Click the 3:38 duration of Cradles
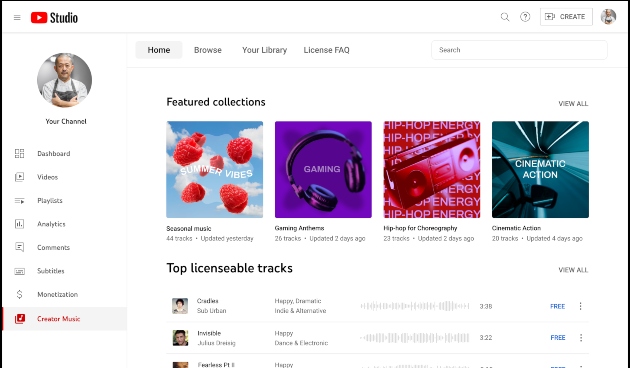The height and width of the screenshot is (368, 630). coord(486,306)
